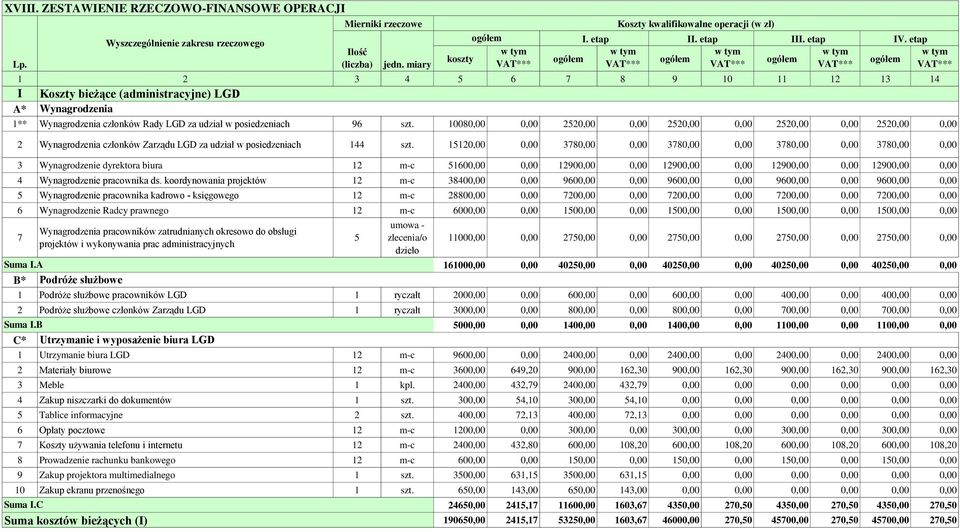Click header 'Koszty kwalifikowalne operacji (w zł)'

(696, 24)
